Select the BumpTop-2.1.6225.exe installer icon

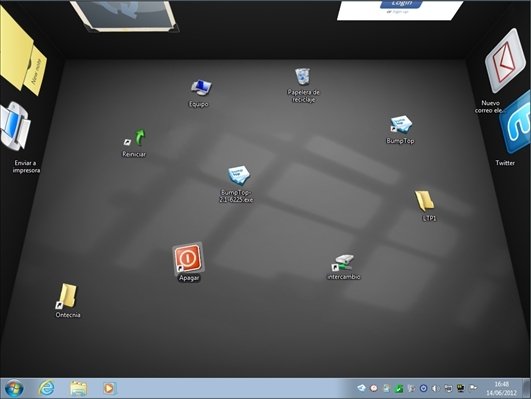click(x=238, y=175)
